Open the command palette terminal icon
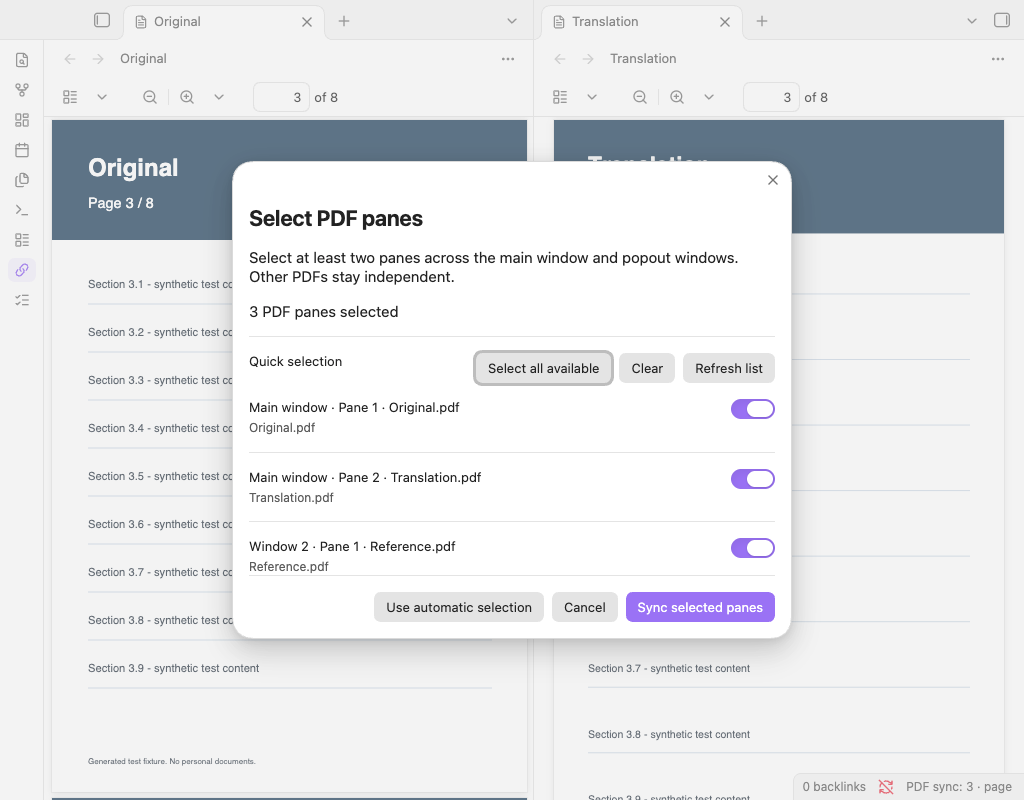1024x800 pixels. click(22, 210)
